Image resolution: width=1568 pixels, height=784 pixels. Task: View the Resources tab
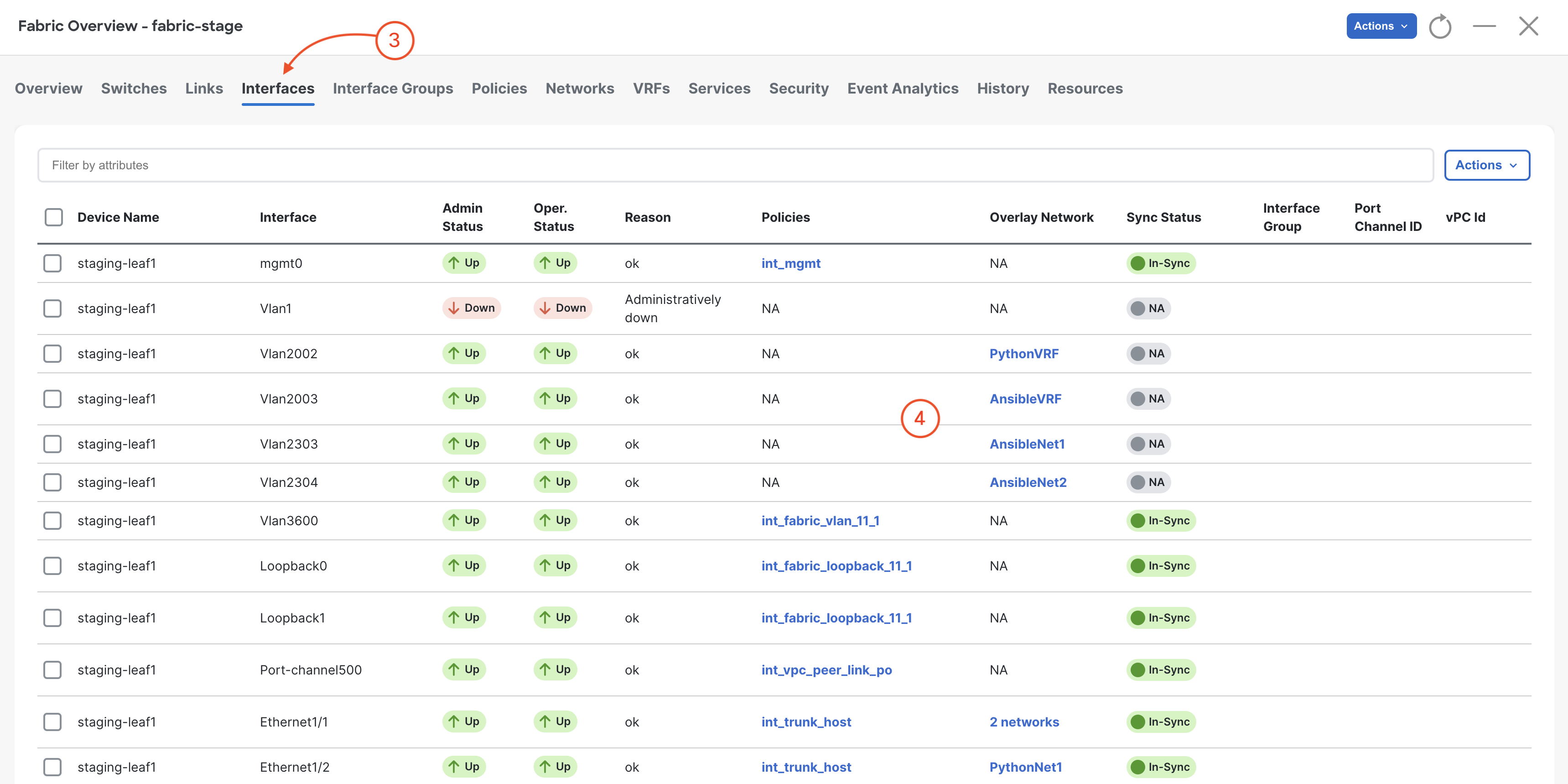(x=1085, y=89)
